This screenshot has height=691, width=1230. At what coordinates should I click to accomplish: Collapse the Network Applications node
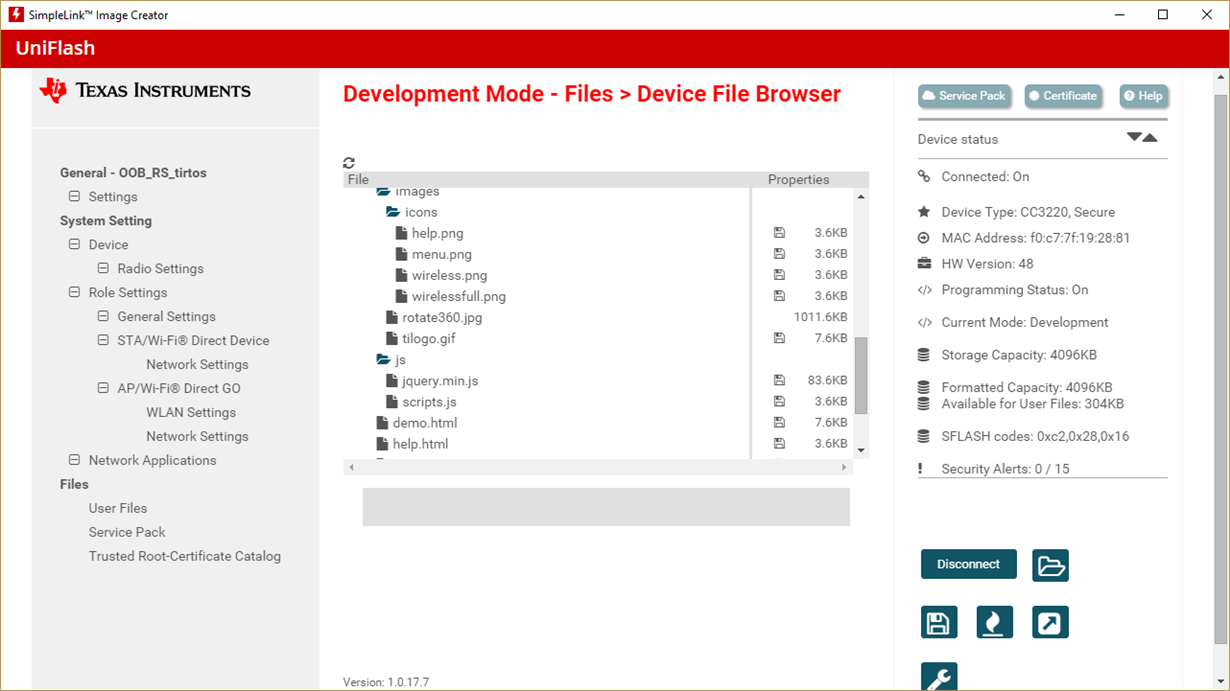74,460
